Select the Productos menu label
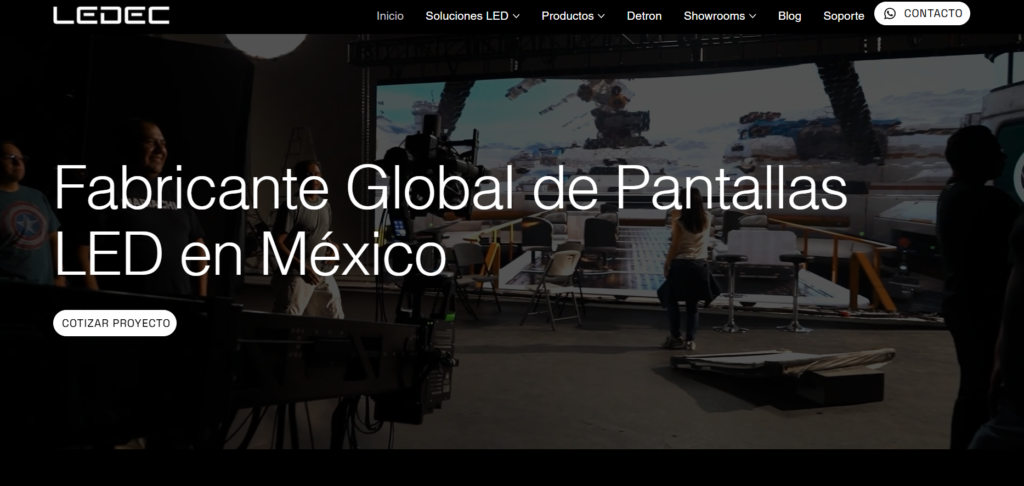 (x=567, y=16)
